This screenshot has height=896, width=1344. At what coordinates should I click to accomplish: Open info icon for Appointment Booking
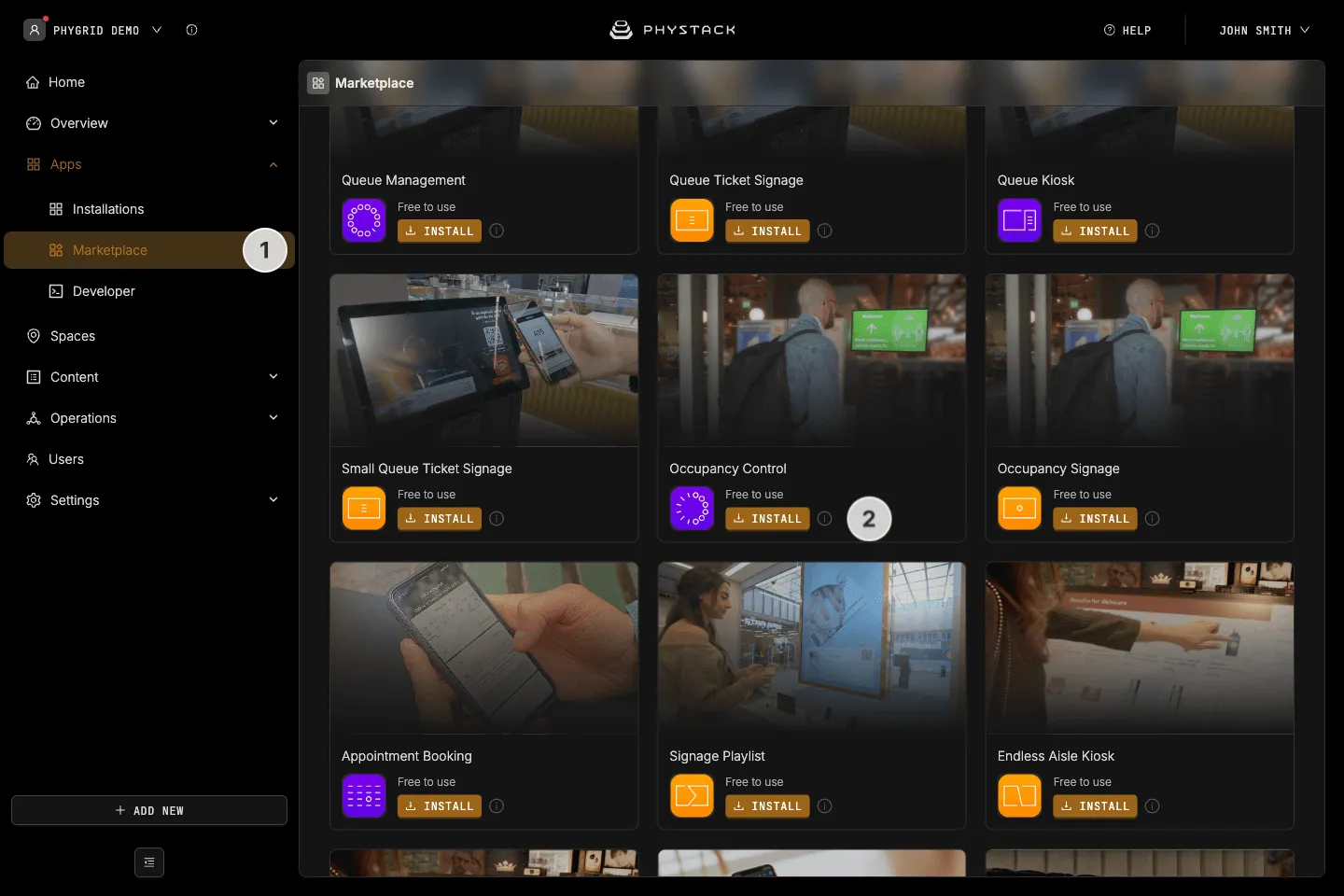[x=497, y=805]
